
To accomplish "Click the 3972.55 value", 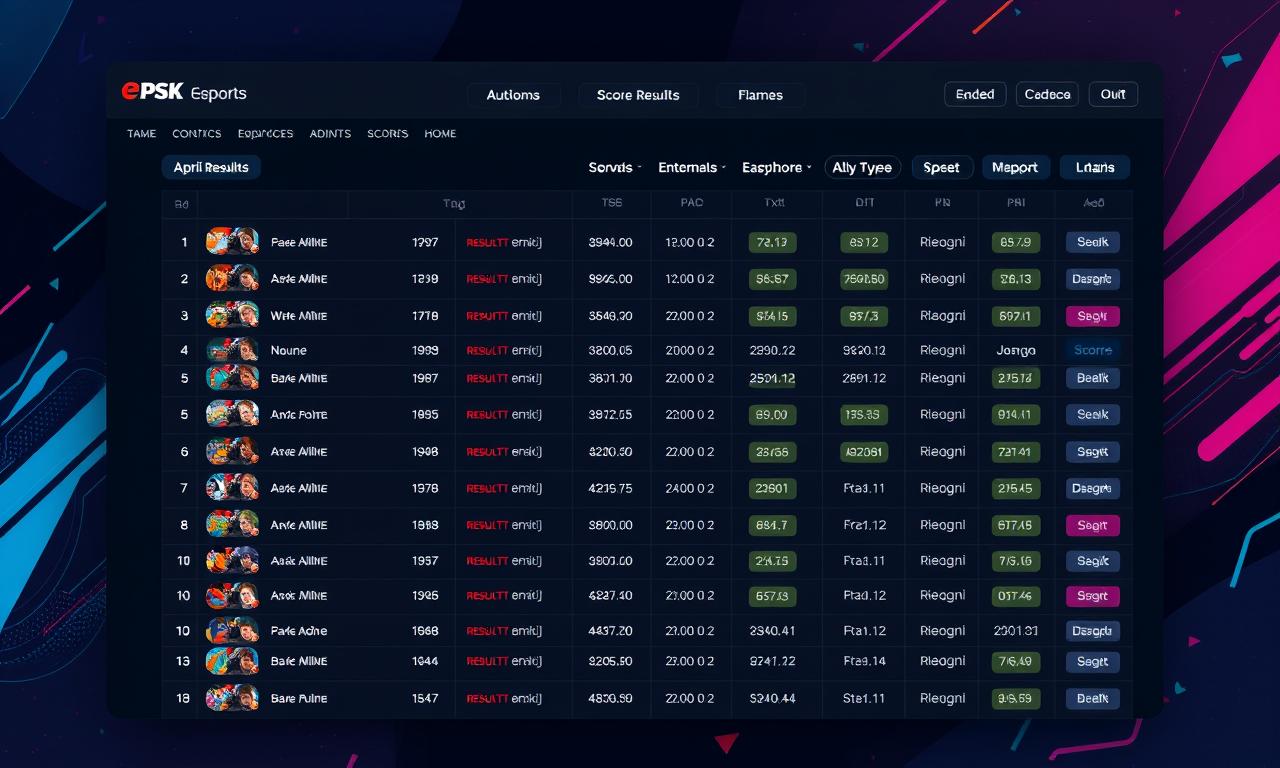I will (x=610, y=414).
